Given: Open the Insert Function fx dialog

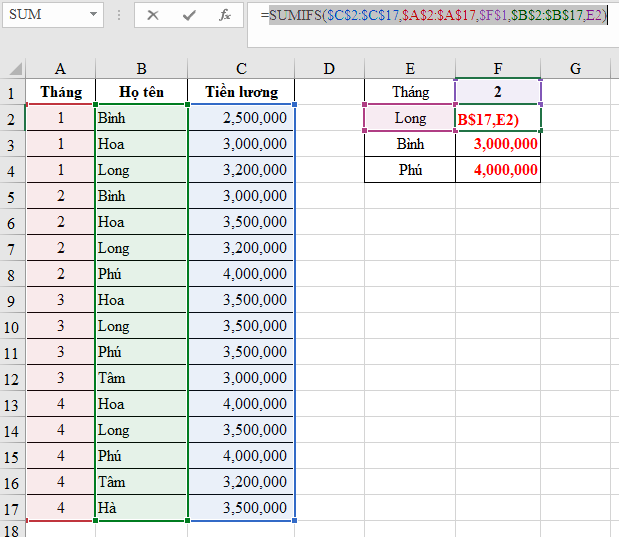Looking at the screenshot, I should point(225,15).
